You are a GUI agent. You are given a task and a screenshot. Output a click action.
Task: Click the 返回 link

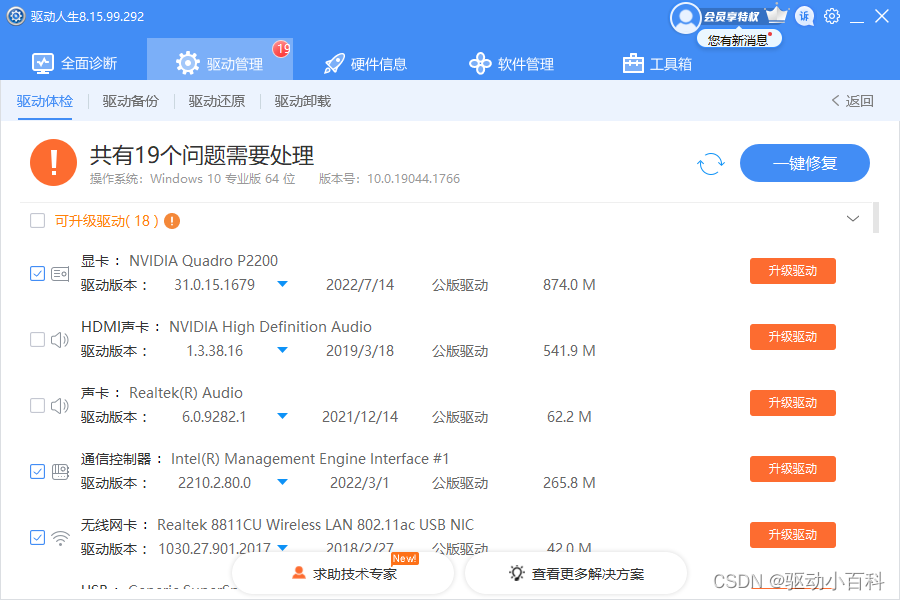pyautogui.click(x=859, y=101)
